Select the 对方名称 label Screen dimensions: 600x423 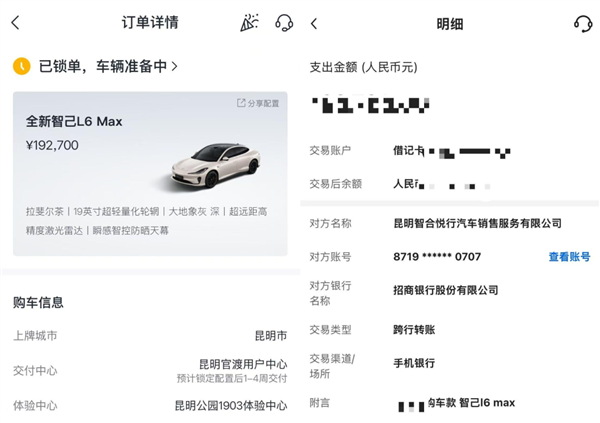[330, 223]
